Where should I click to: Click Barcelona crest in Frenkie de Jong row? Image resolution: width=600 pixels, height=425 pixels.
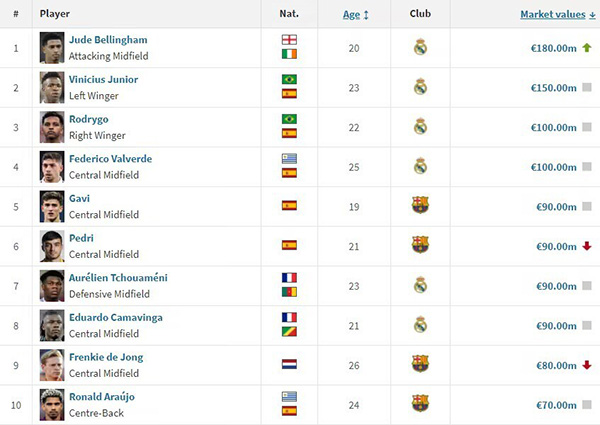(420, 364)
